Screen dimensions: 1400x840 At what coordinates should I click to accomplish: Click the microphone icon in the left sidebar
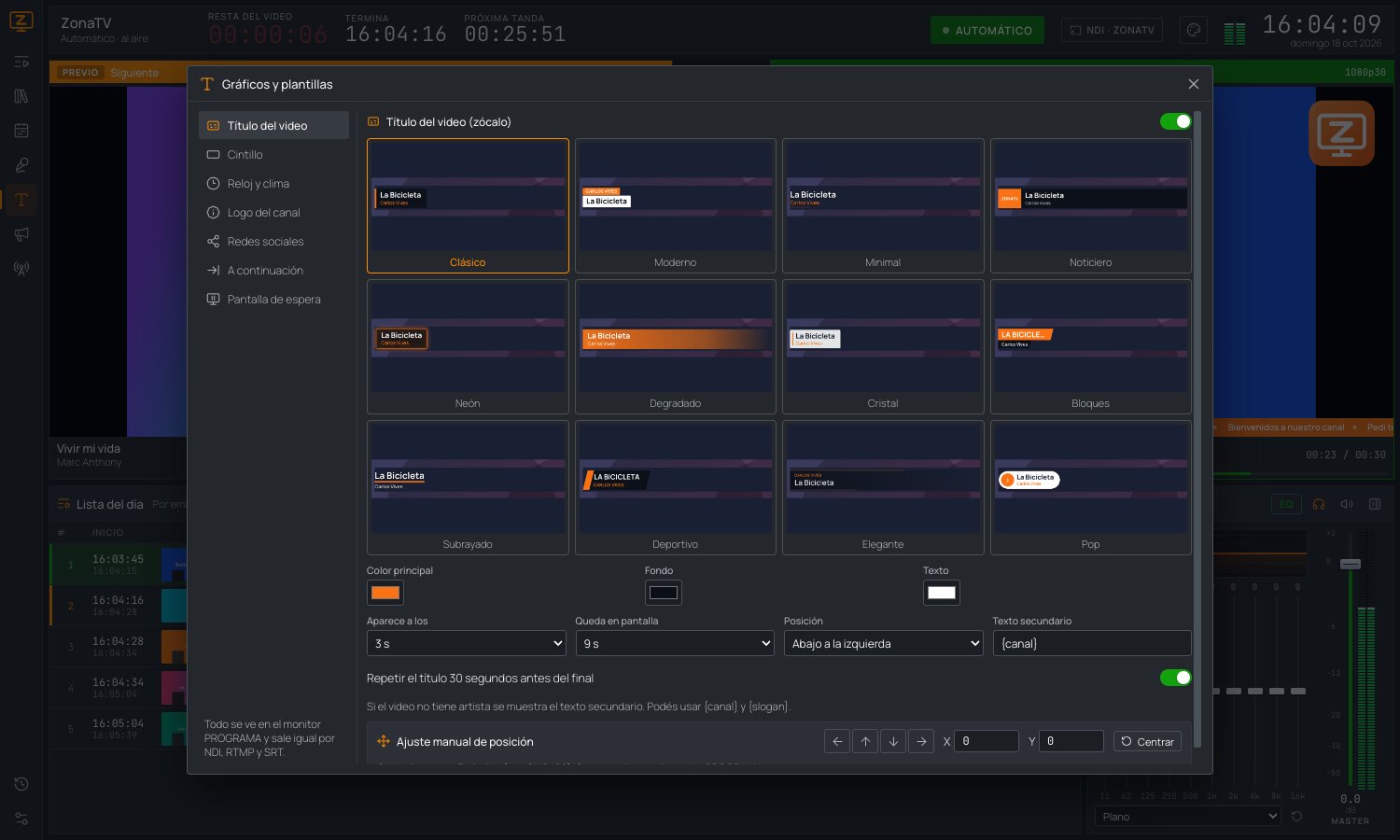pos(21,165)
